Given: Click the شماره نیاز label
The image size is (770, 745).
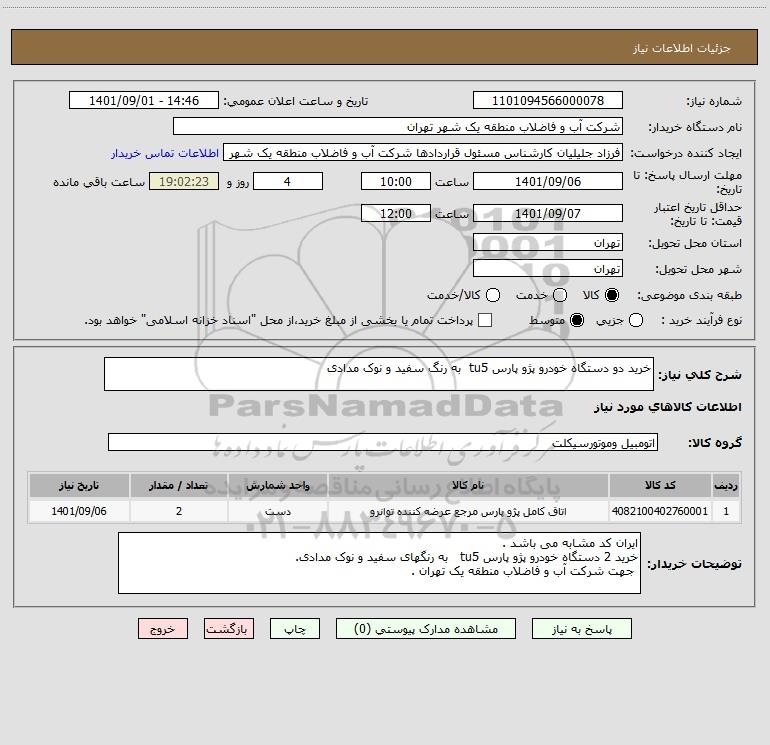Looking at the screenshot, I should pyautogui.click(x=714, y=101).
